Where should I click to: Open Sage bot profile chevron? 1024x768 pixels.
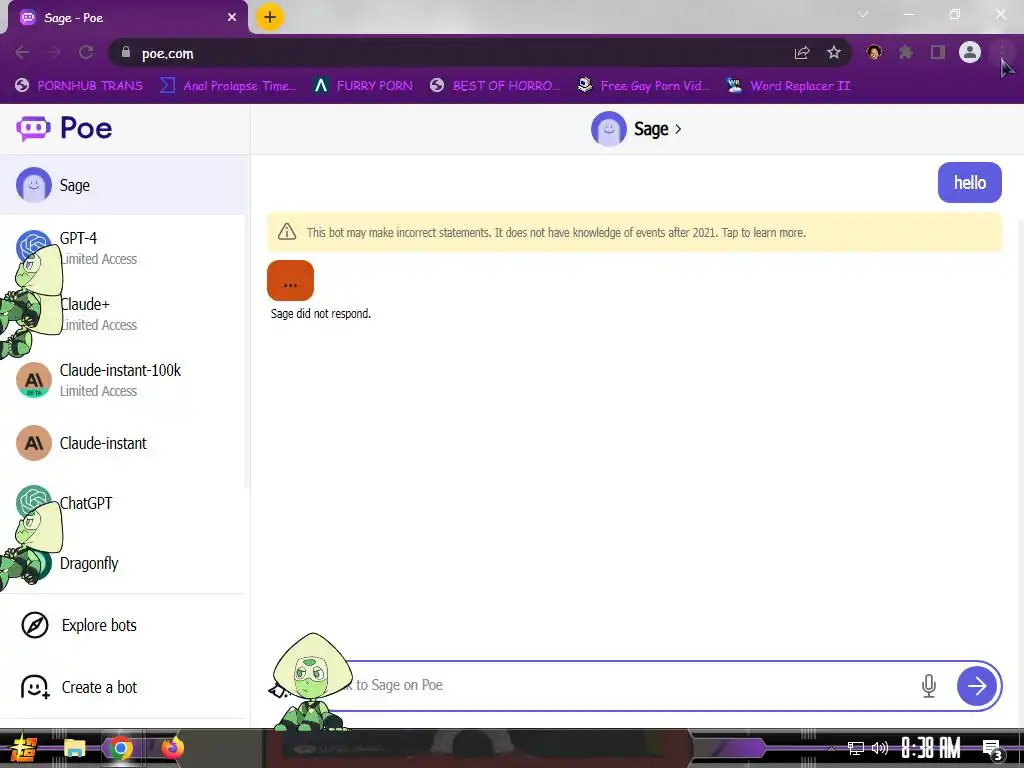point(678,129)
